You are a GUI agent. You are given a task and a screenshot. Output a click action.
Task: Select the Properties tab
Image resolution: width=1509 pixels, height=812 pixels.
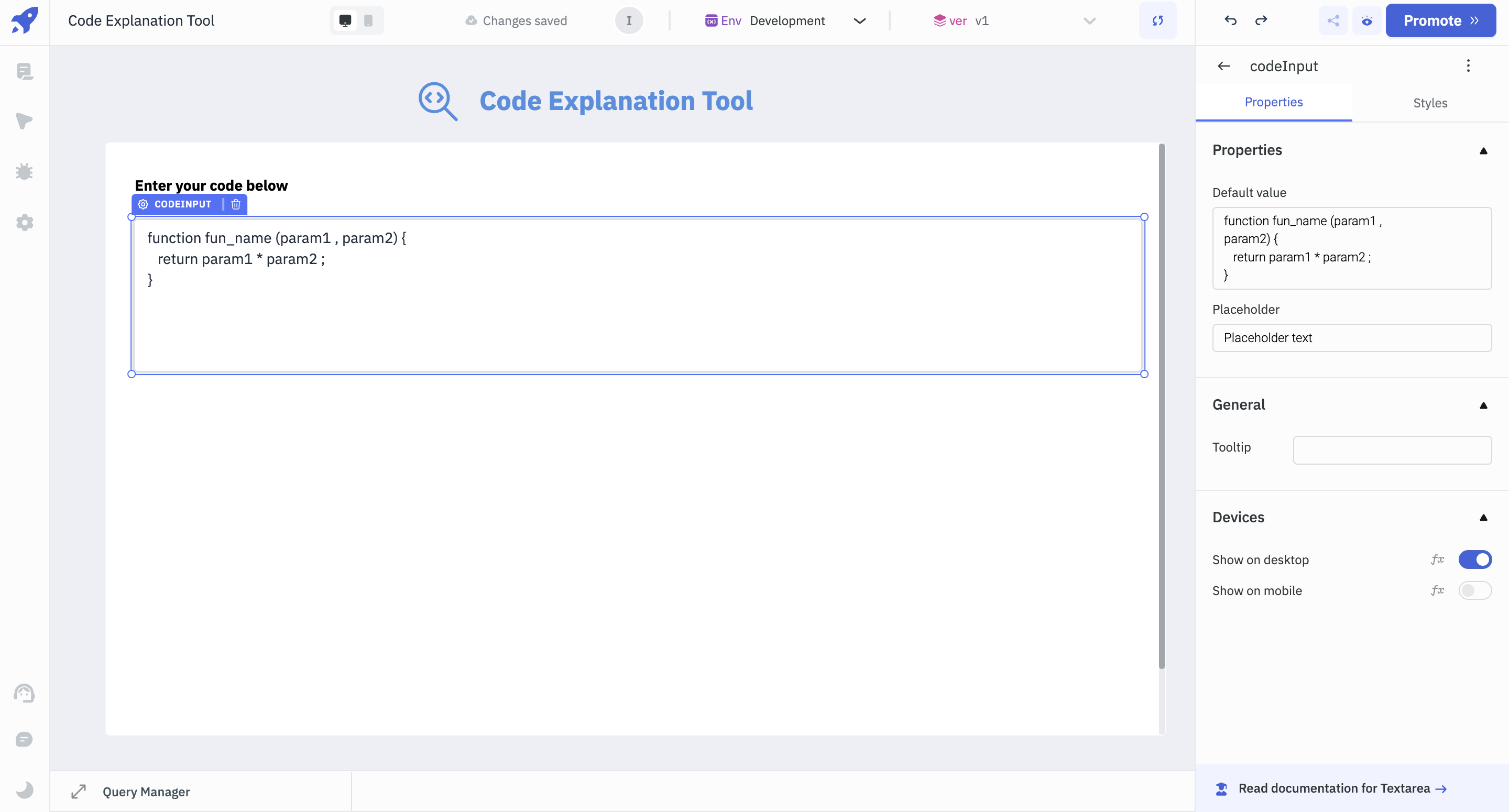click(1274, 102)
